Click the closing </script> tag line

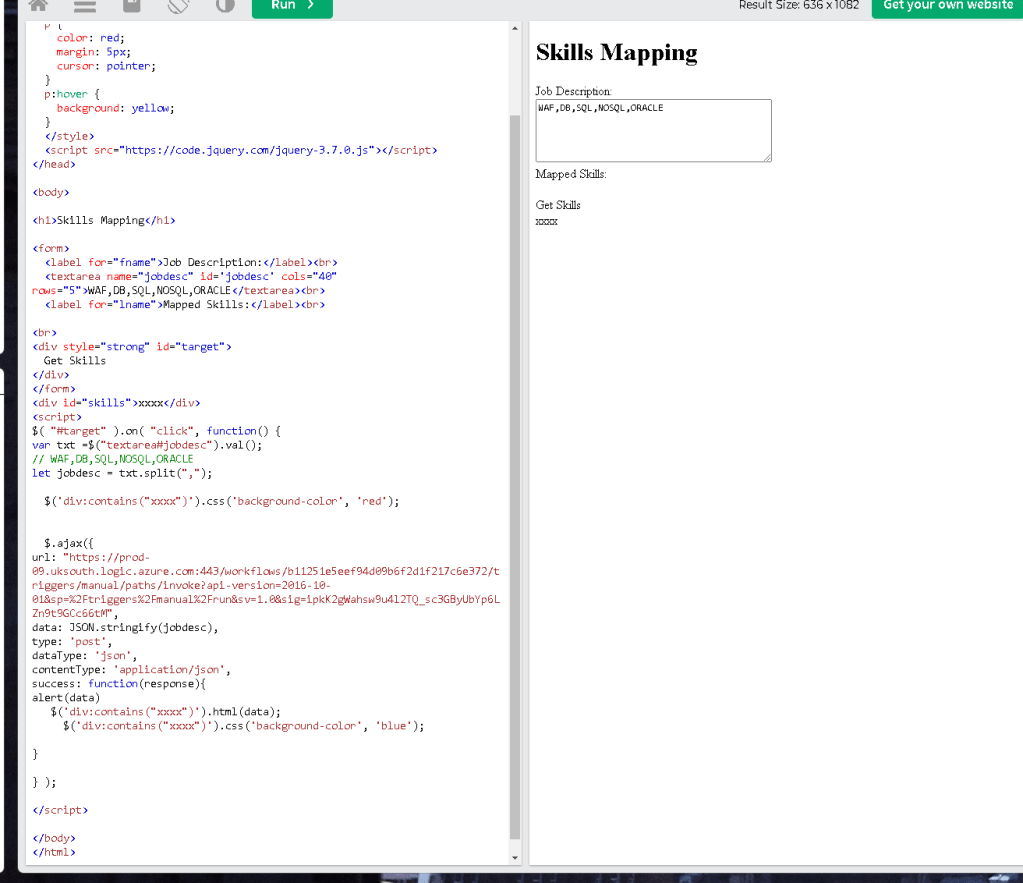click(x=60, y=810)
